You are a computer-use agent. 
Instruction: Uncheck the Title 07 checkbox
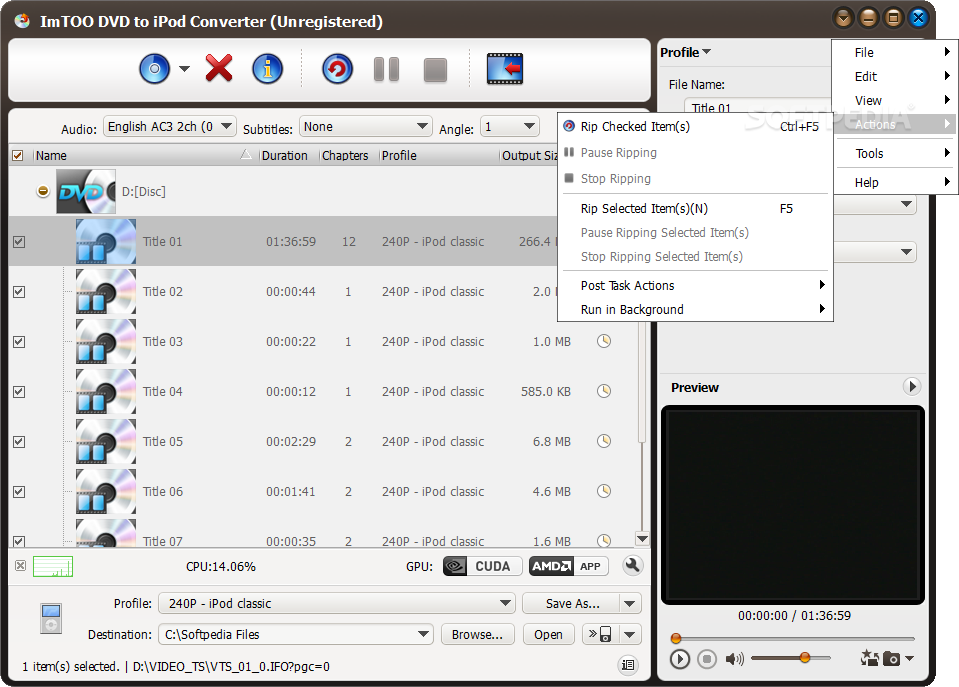[x=19, y=541]
